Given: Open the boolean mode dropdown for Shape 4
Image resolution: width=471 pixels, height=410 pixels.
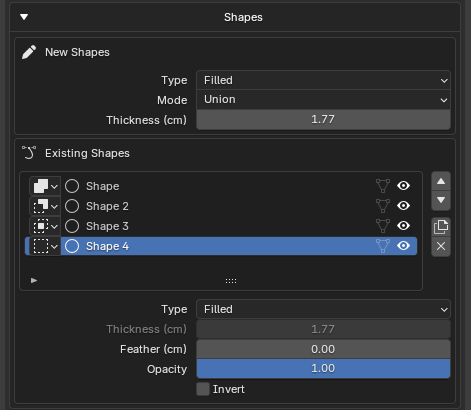Looking at the screenshot, I should [x=45, y=246].
